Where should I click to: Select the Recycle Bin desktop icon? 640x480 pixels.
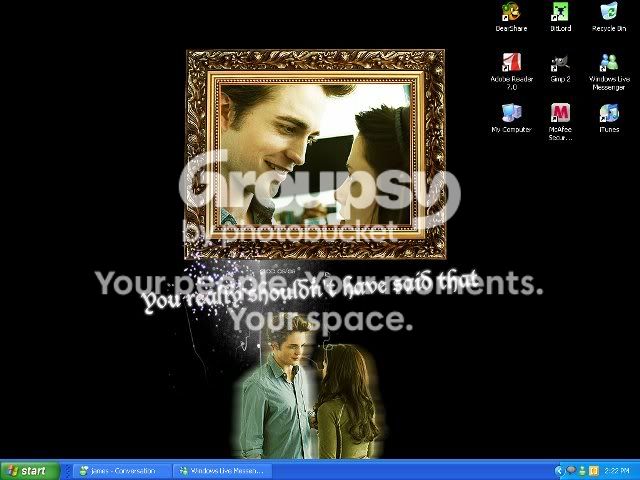pyautogui.click(x=609, y=17)
